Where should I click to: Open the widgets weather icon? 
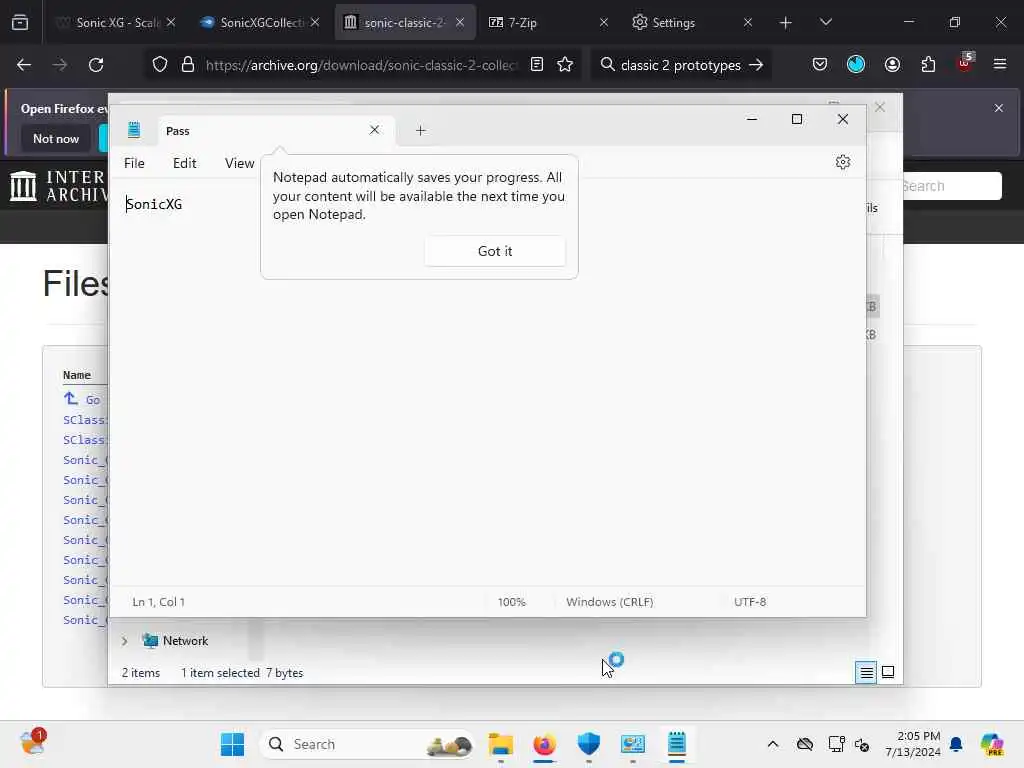[32, 743]
